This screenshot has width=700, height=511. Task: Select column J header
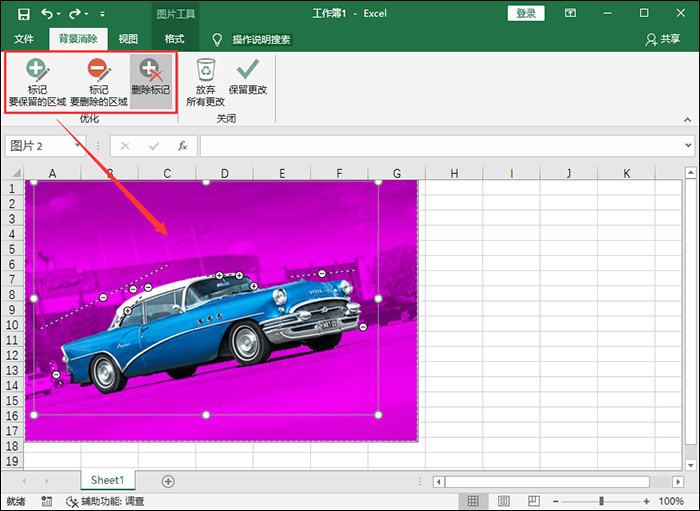point(569,173)
